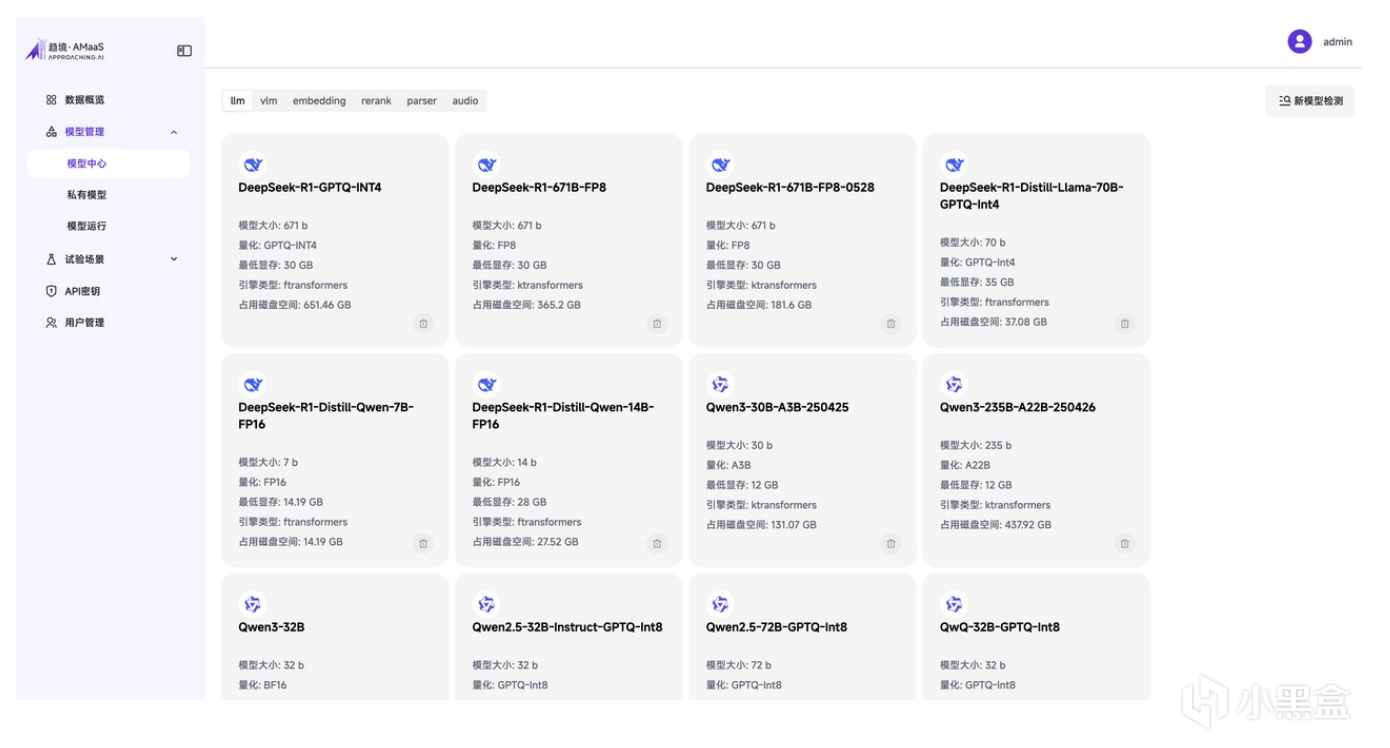Click the Qwen logo on Qwen3-30B-A3B-250425 card

tap(721, 385)
